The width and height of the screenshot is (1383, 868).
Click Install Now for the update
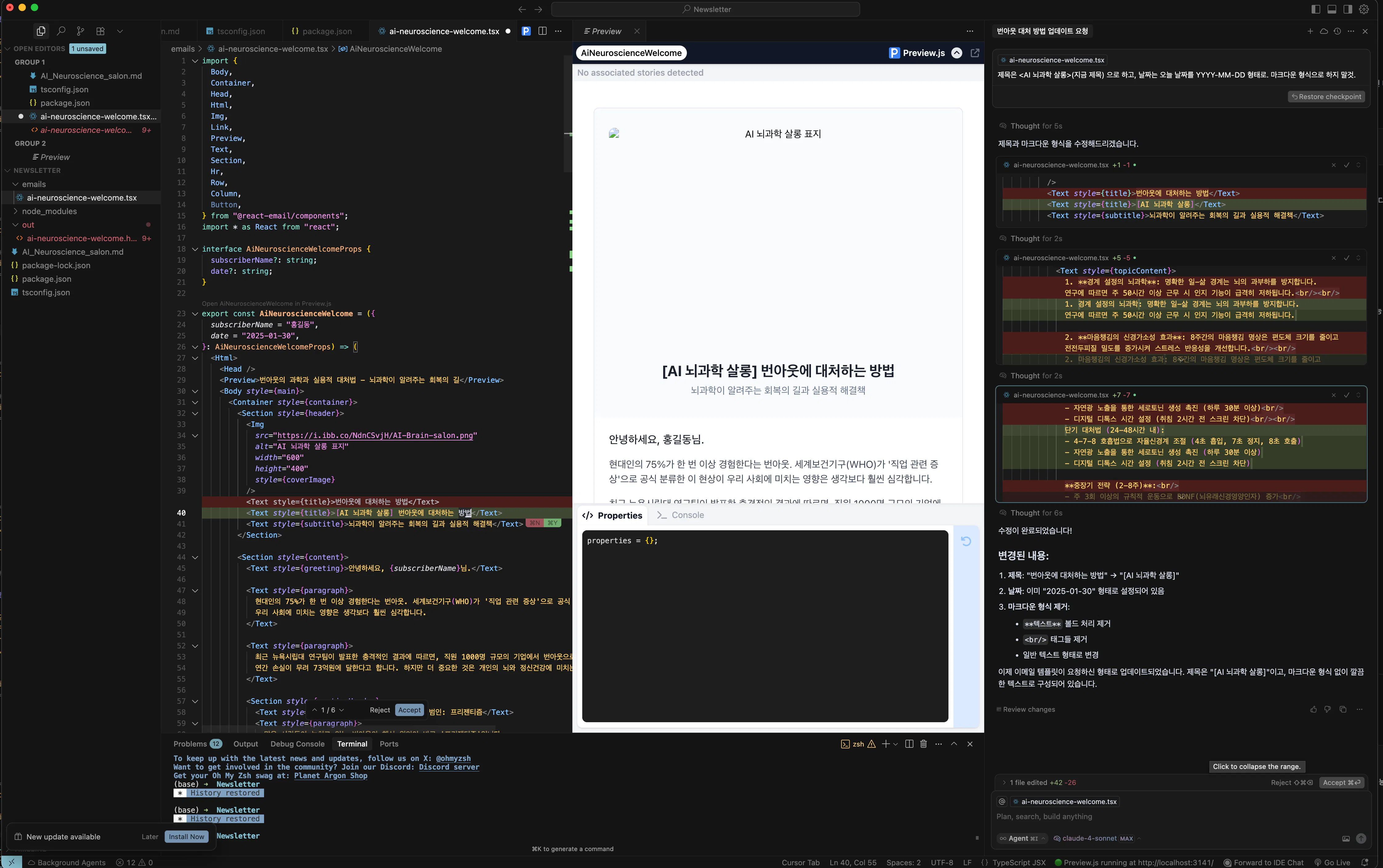pyautogui.click(x=186, y=836)
